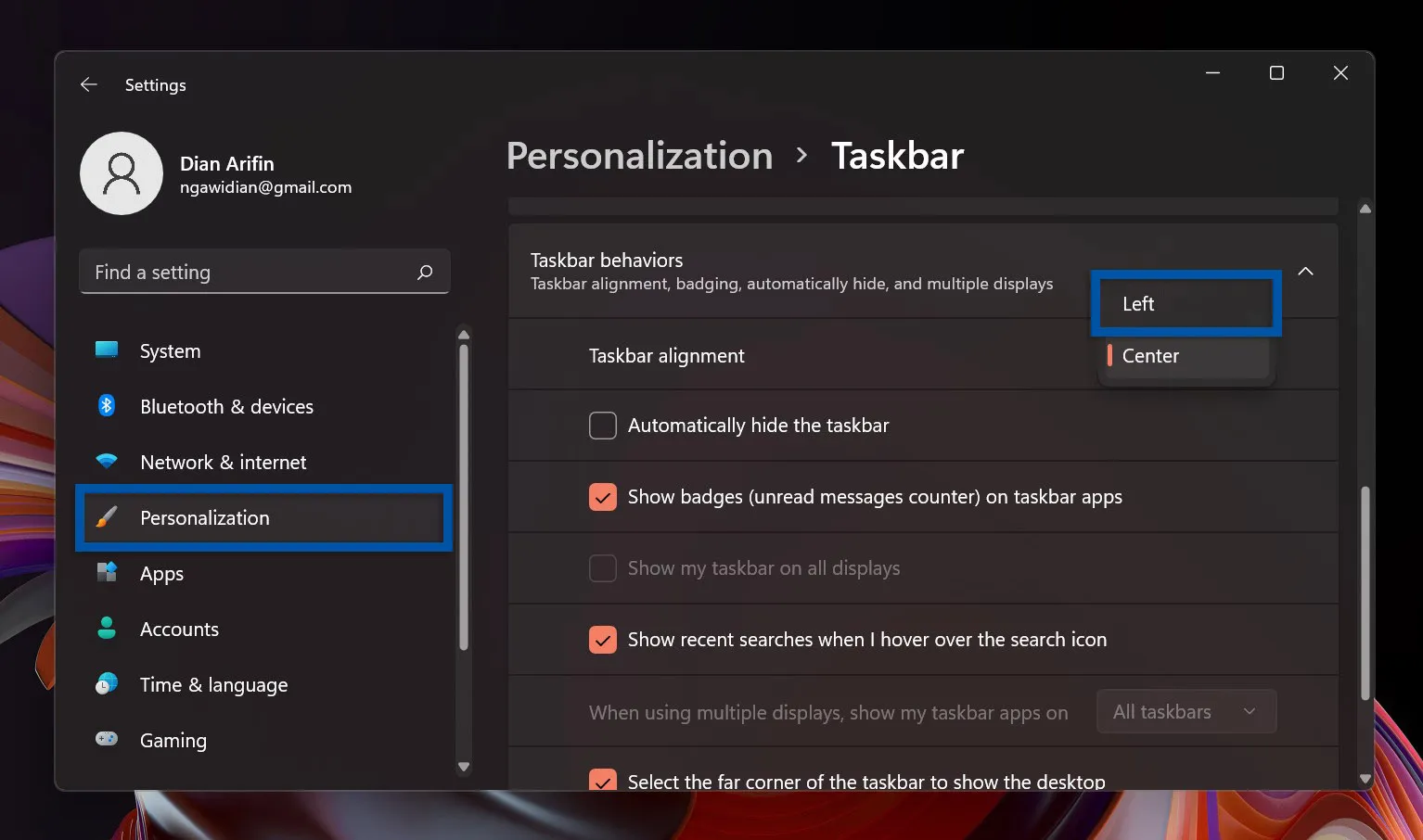Click the System settings icon
The width and height of the screenshot is (1423, 840).
106,350
